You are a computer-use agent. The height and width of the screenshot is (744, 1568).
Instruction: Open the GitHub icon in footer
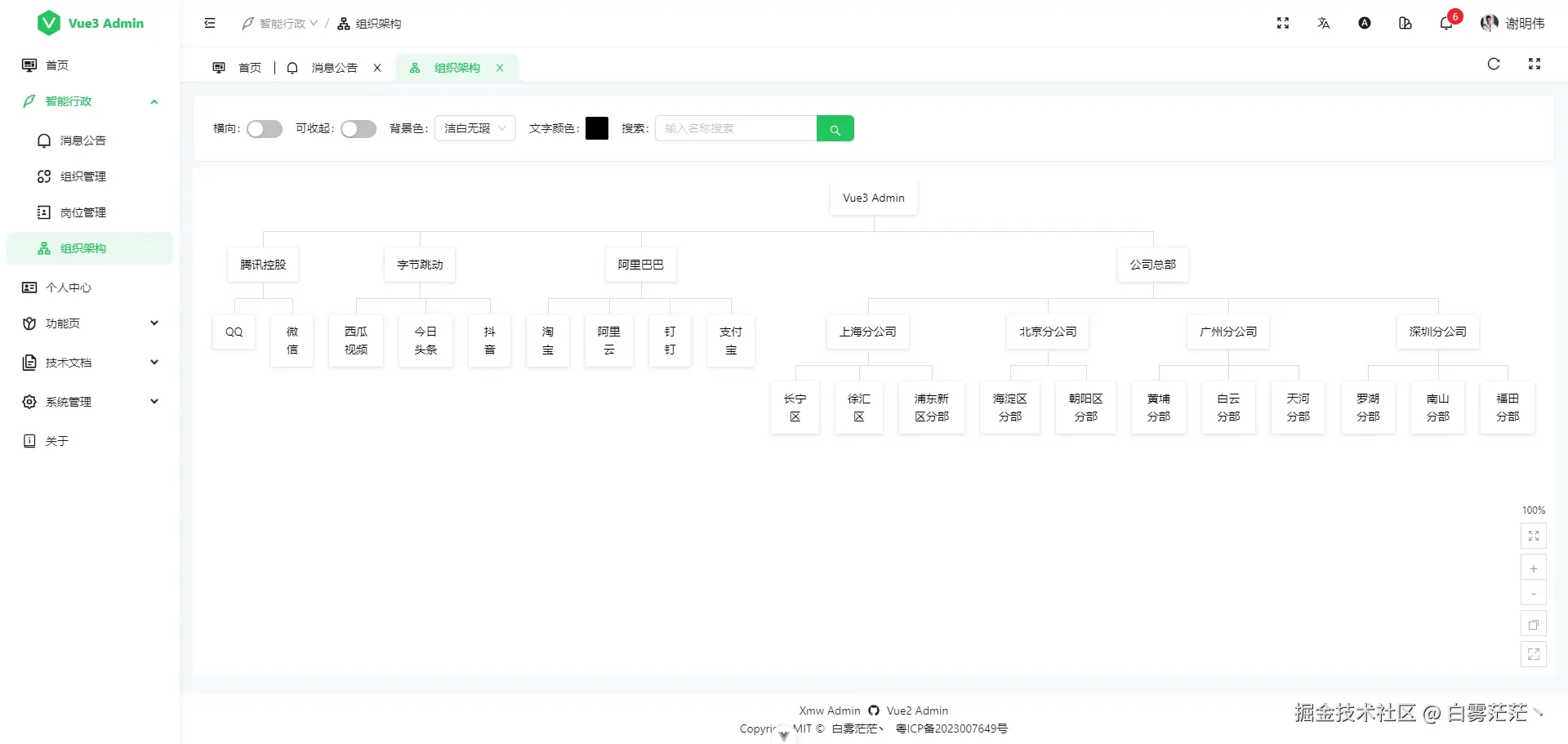click(x=874, y=711)
